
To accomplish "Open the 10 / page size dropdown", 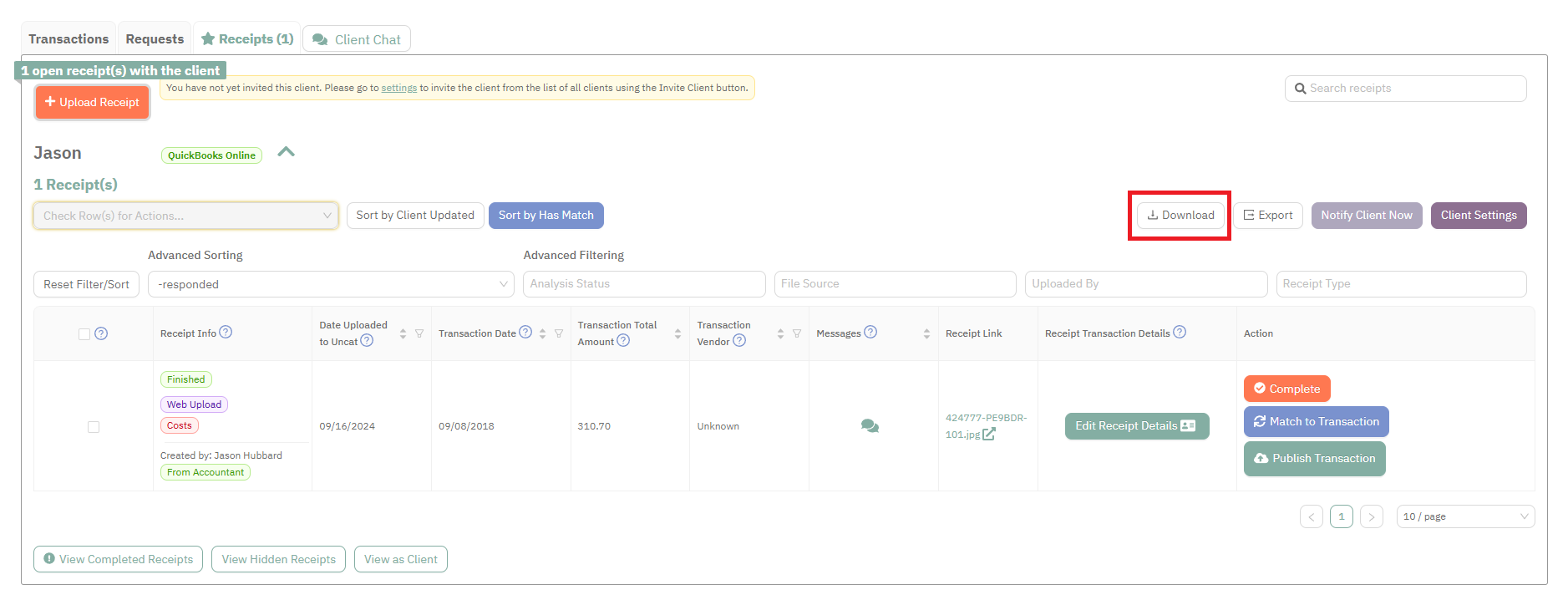I will 1465,516.
